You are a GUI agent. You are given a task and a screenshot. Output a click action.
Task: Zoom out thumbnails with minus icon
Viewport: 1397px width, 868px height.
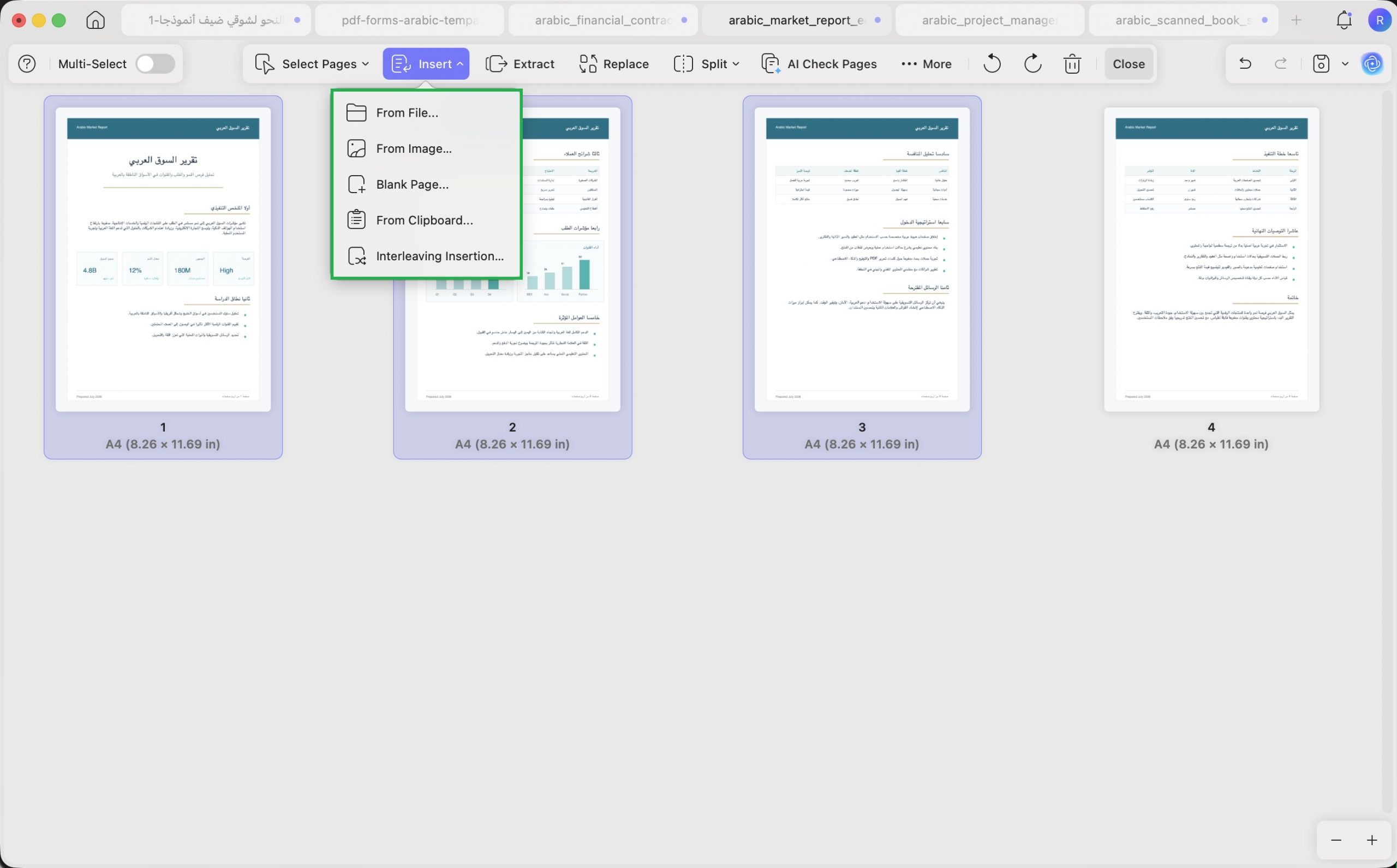pyautogui.click(x=1336, y=840)
